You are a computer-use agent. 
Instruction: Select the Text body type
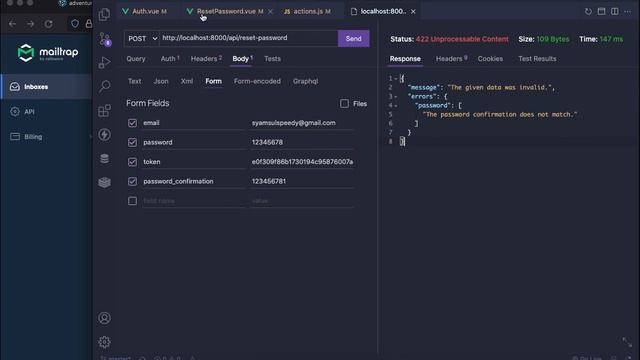pyautogui.click(x=134, y=81)
